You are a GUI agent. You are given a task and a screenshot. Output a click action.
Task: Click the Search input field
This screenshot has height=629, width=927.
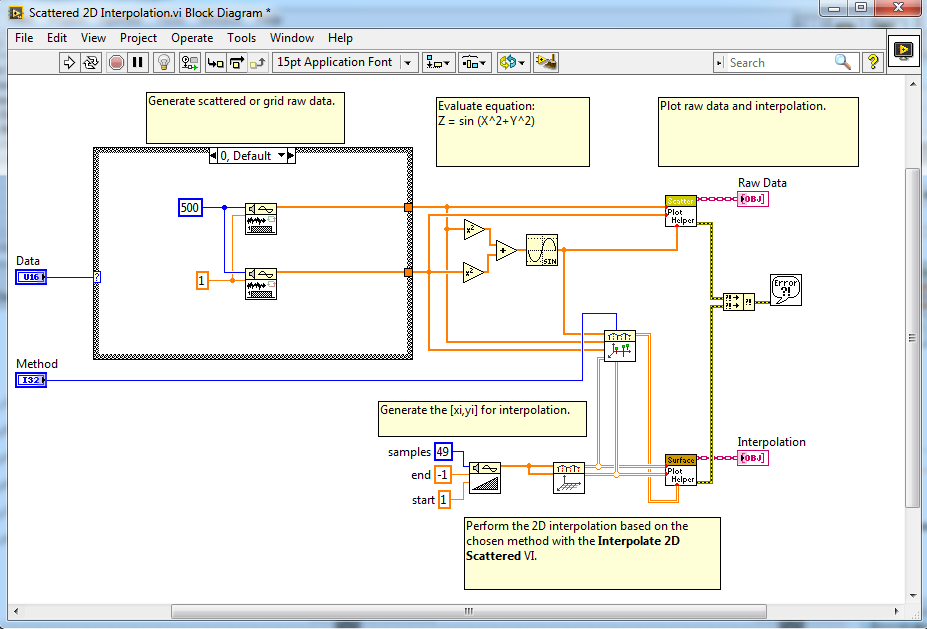(779, 63)
